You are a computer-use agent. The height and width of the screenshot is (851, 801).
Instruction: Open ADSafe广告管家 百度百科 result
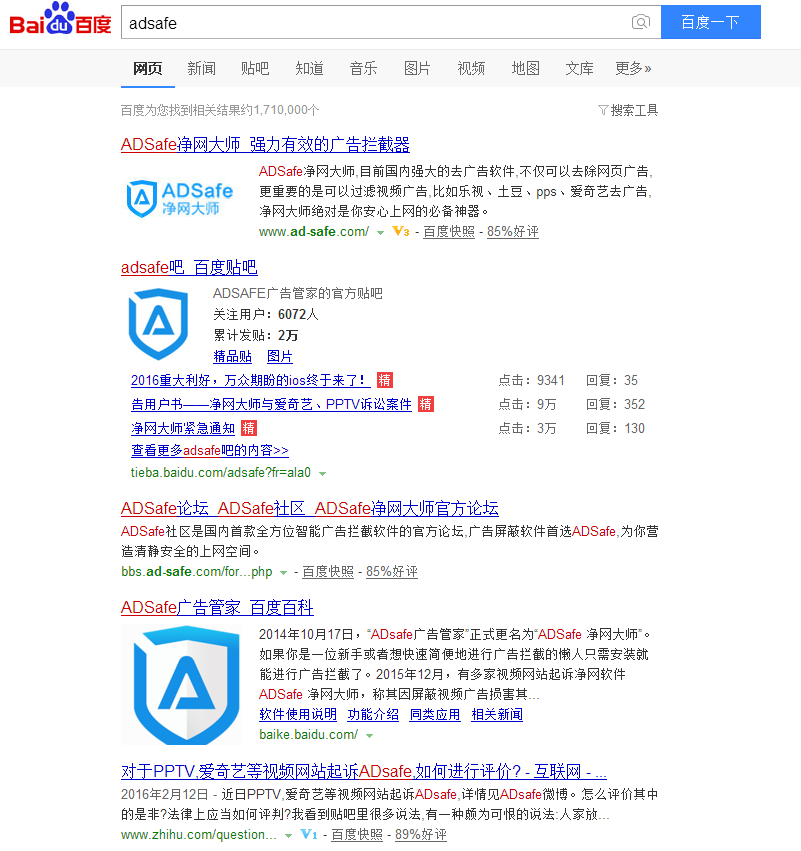point(217,607)
